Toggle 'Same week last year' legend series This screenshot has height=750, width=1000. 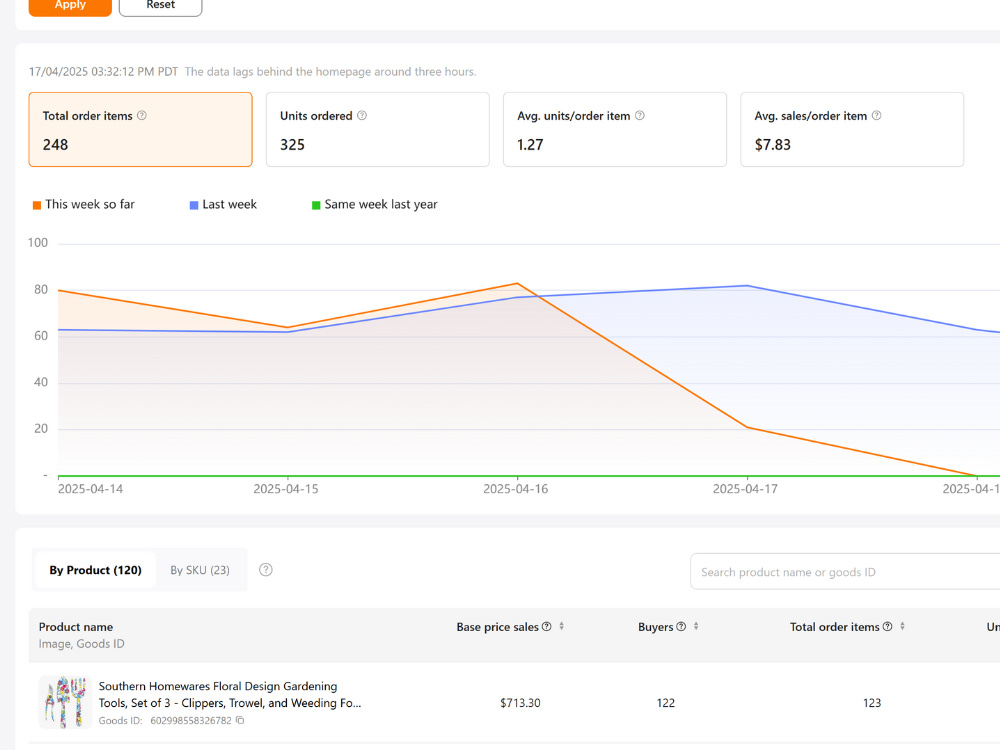[x=374, y=204]
